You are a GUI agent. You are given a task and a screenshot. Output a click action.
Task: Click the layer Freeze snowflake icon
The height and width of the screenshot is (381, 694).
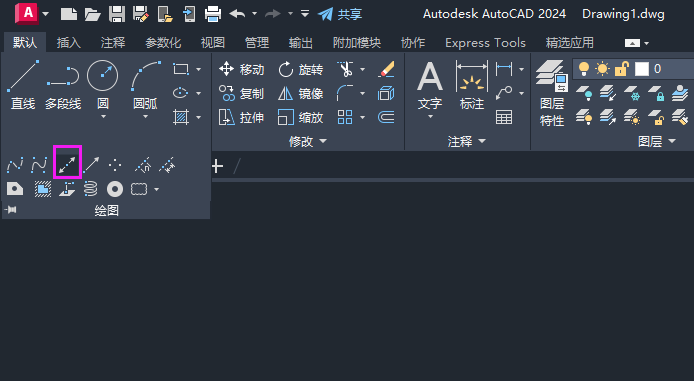[x=632, y=93]
